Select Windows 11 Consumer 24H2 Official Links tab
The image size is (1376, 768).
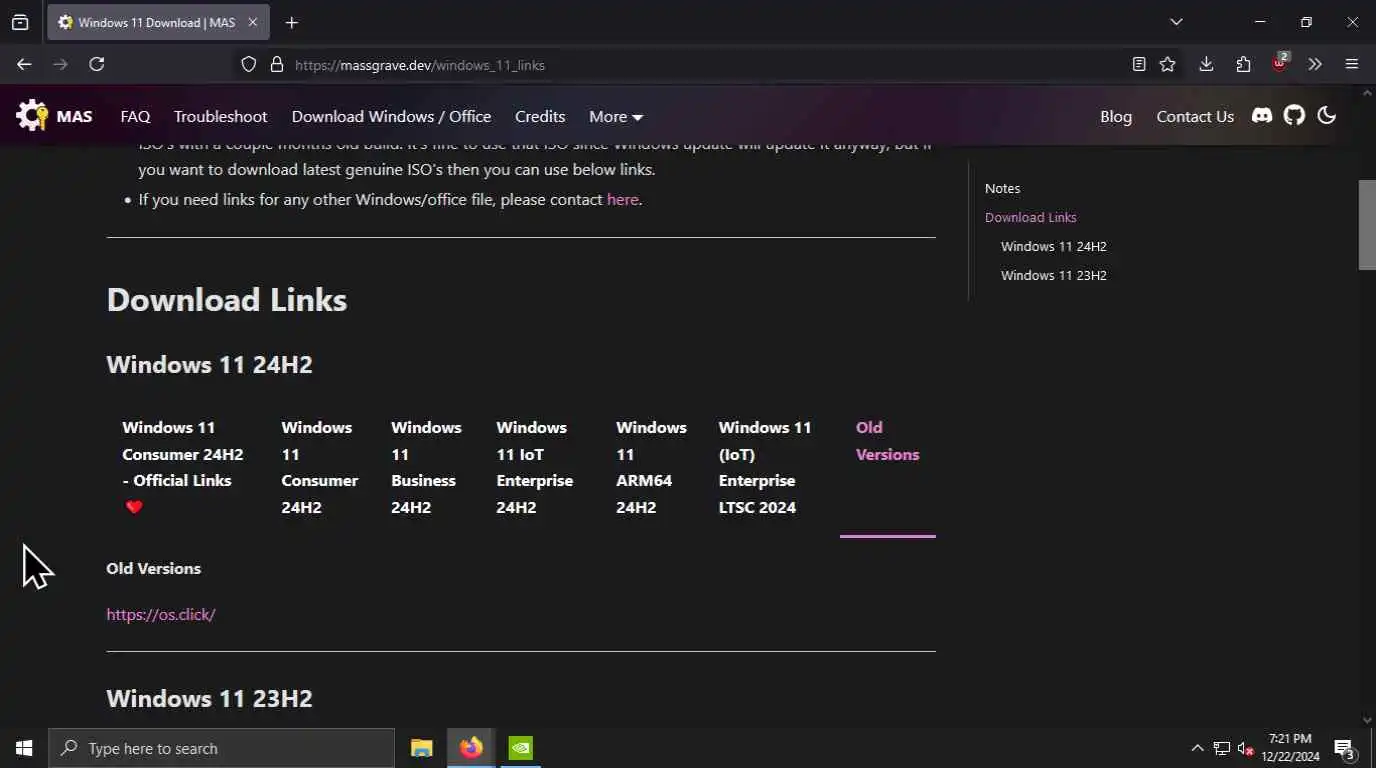(x=186, y=467)
